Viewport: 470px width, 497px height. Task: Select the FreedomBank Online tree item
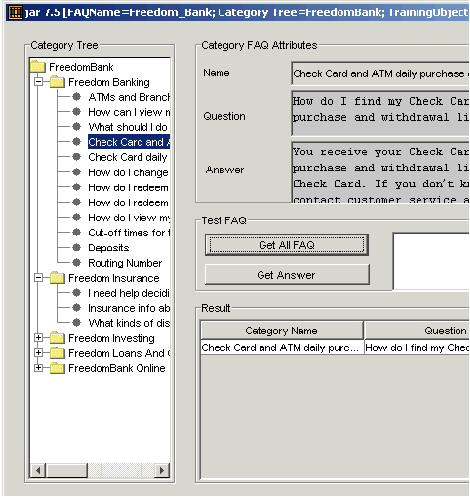(x=117, y=368)
